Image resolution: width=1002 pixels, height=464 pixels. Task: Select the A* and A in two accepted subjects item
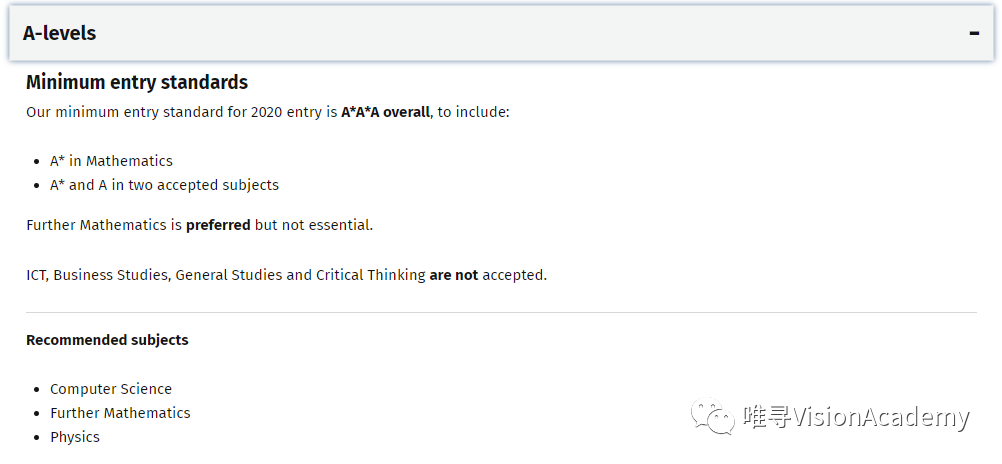pyautogui.click(x=164, y=185)
